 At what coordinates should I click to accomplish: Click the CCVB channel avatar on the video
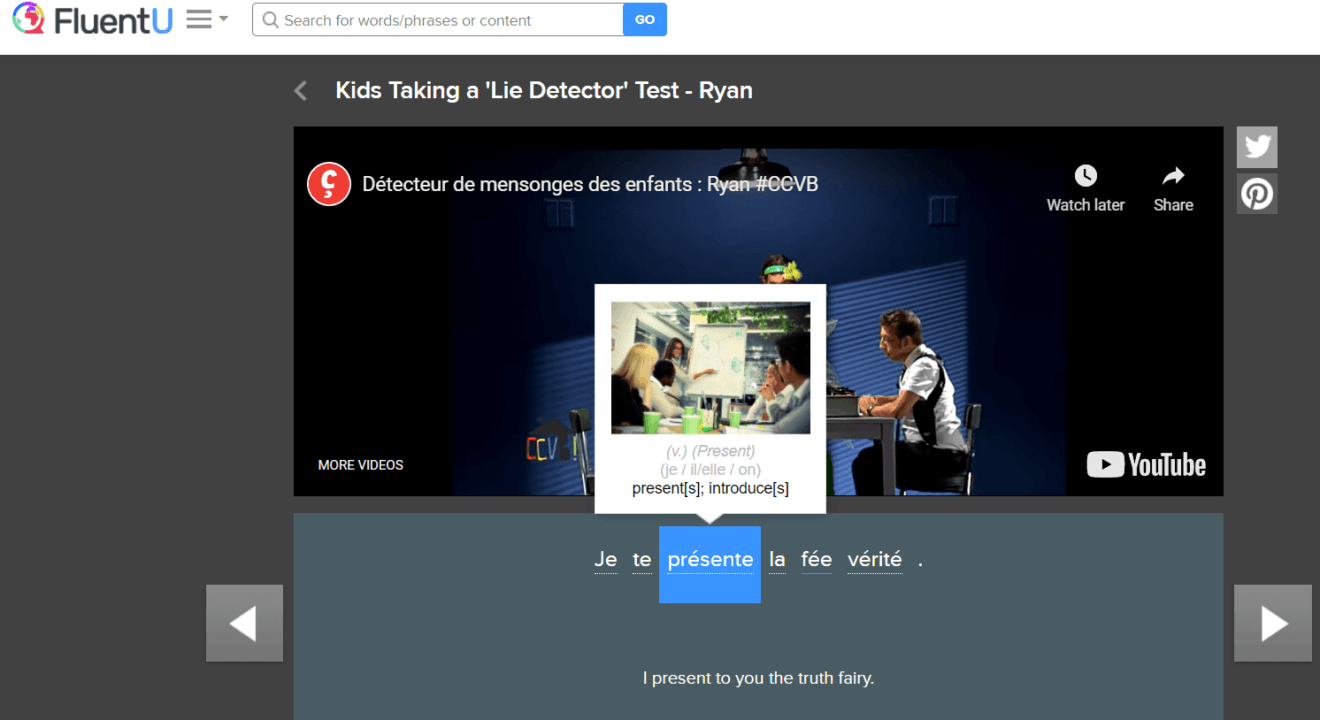click(x=328, y=183)
